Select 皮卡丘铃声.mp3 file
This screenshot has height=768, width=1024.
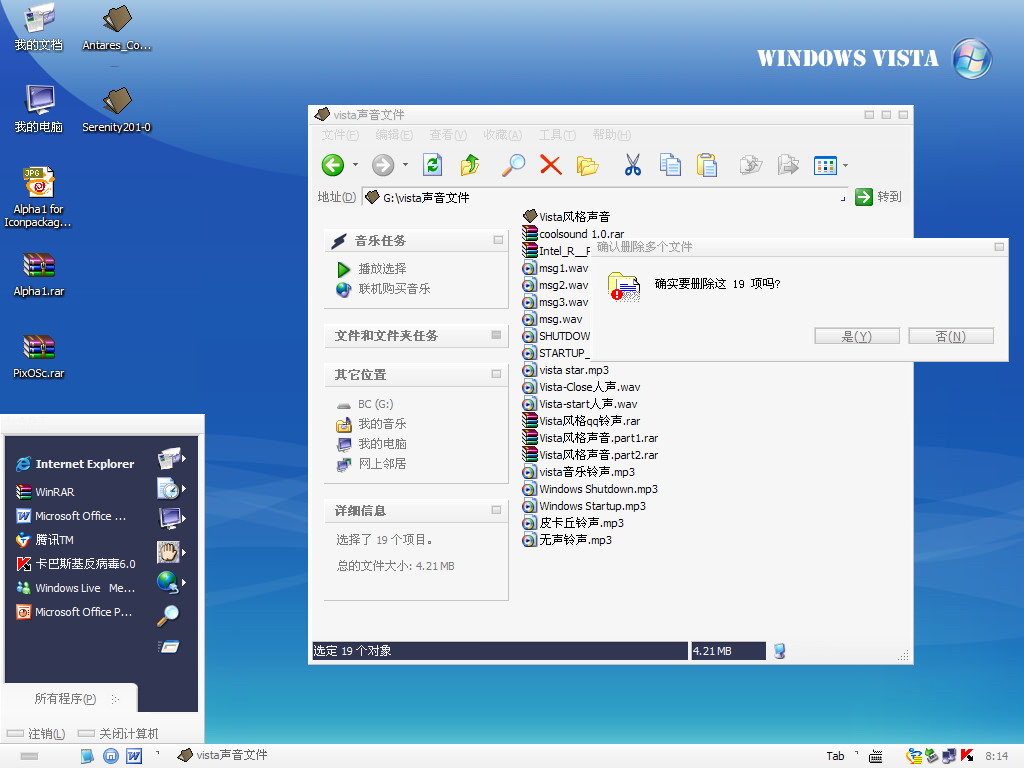point(573,522)
